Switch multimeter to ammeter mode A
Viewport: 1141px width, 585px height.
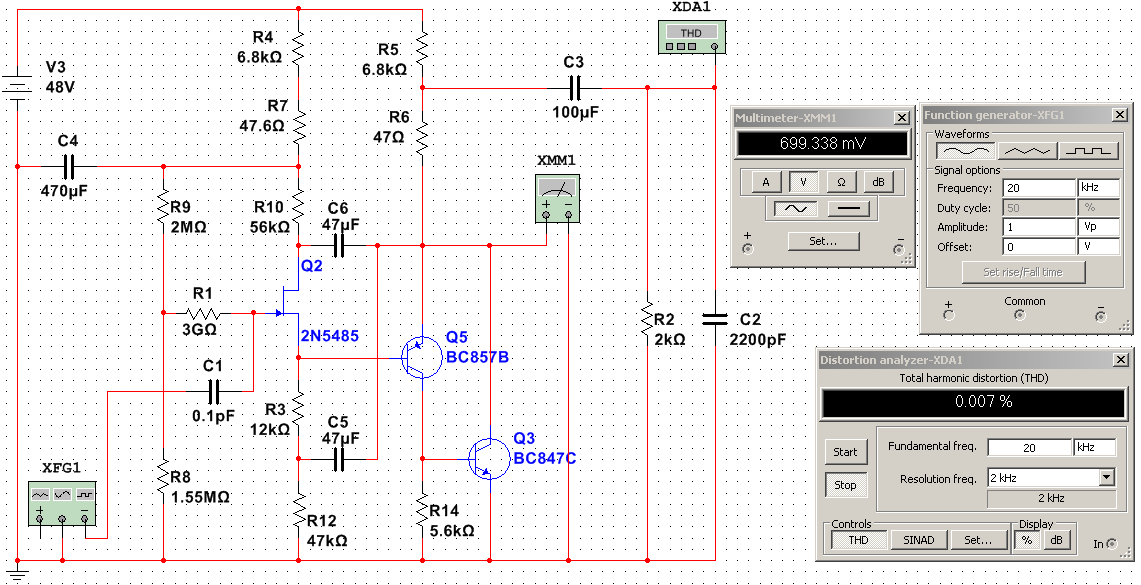(x=766, y=182)
